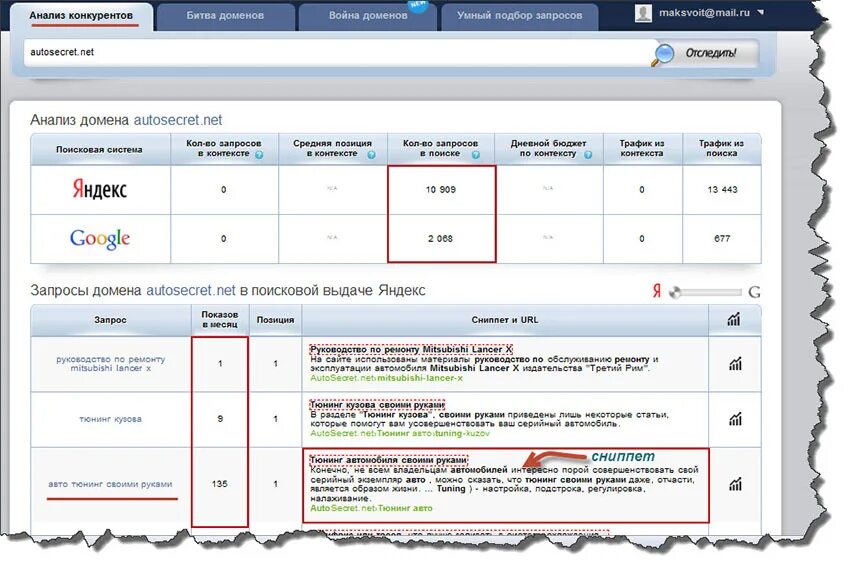Open snippet title Тюнинг автомобиля своими руками
The height and width of the screenshot is (569, 850).
(388, 460)
